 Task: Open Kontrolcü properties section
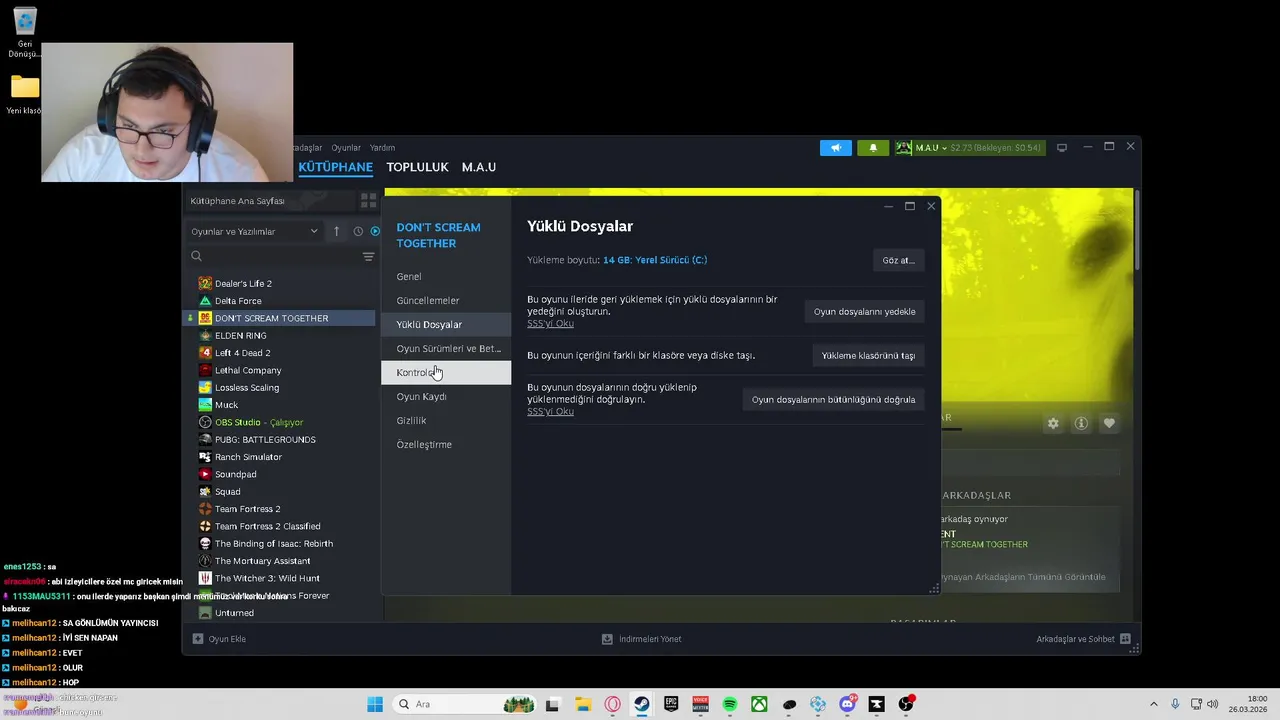(x=446, y=372)
